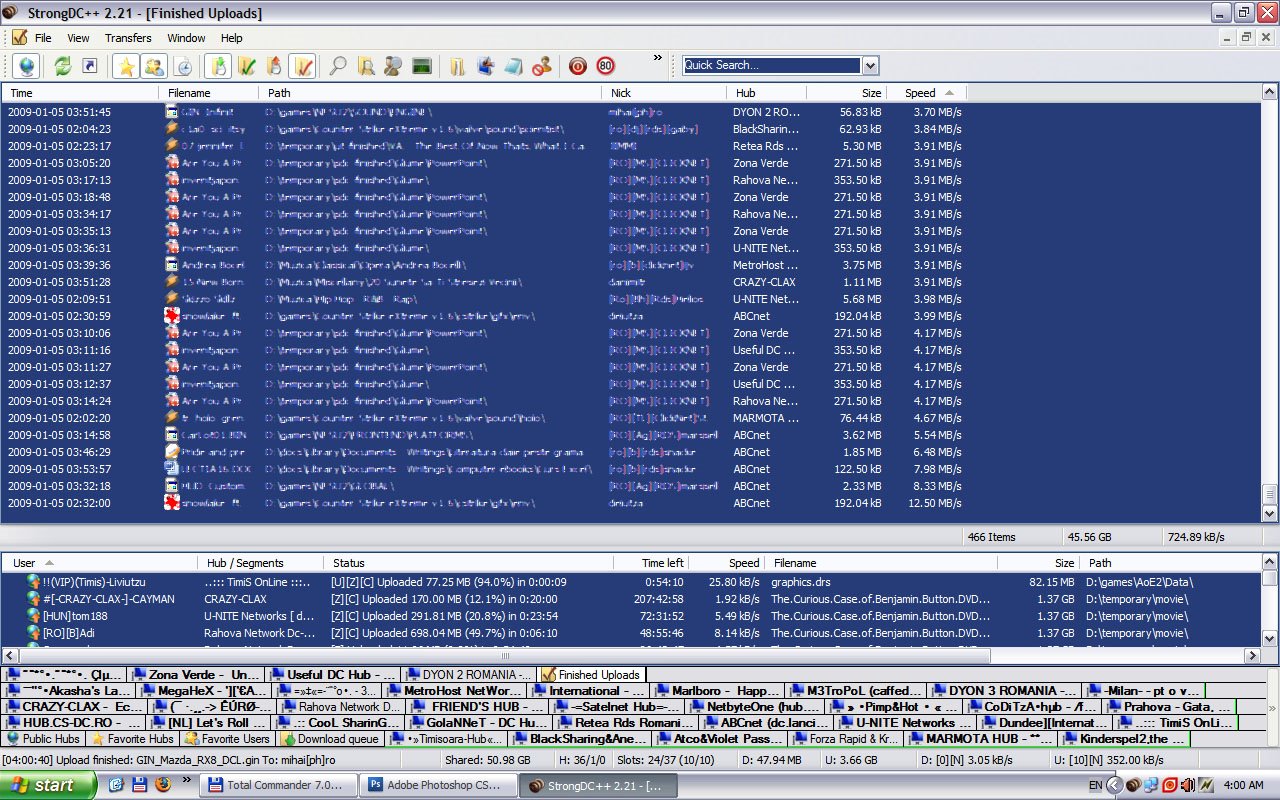Open the Transfers menu
The height and width of the screenshot is (800, 1280).
[x=128, y=38]
